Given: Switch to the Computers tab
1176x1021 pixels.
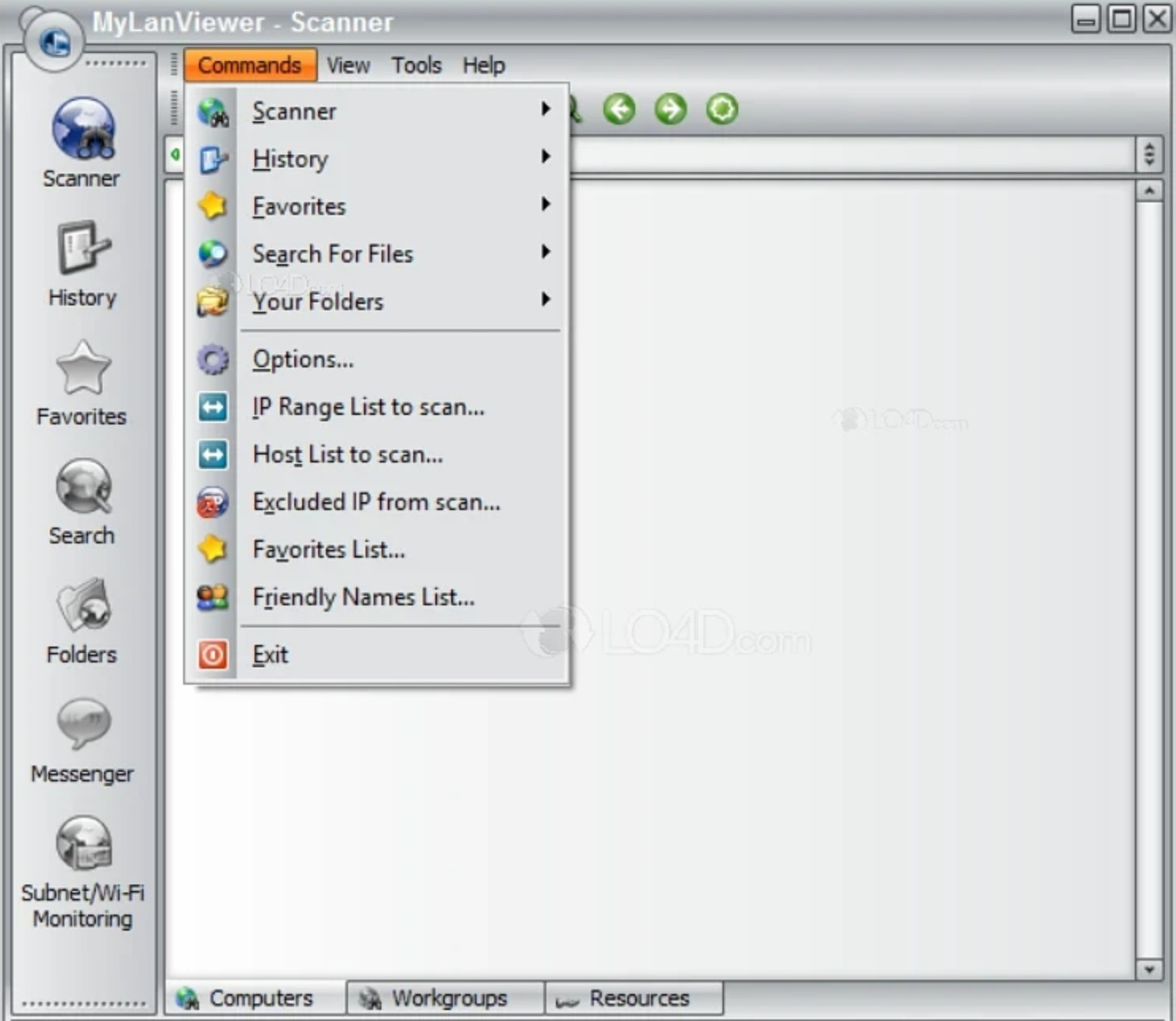Looking at the screenshot, I should point(257,998).
